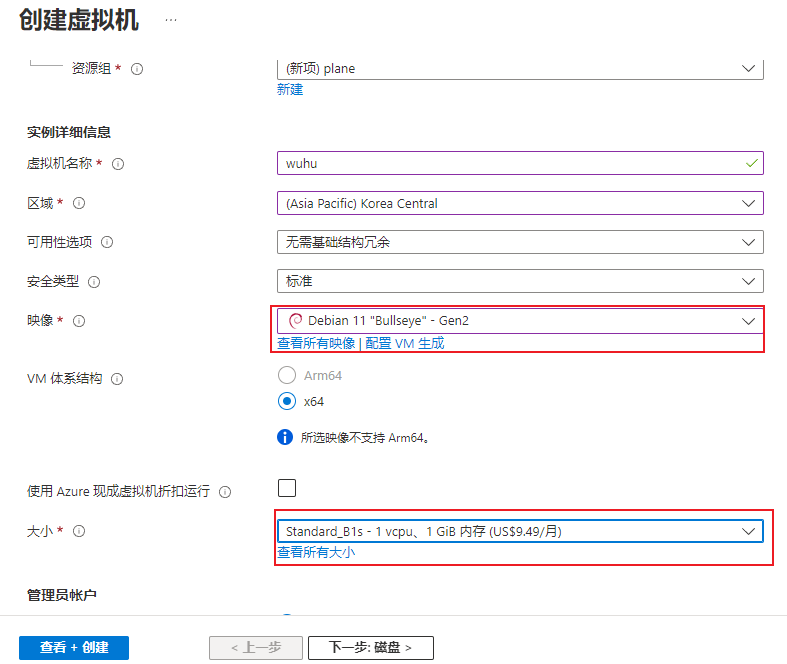The width and height of the screenshot is (787, 664).
Task: Show info tooltip for 映像
Action: point(79,321)
